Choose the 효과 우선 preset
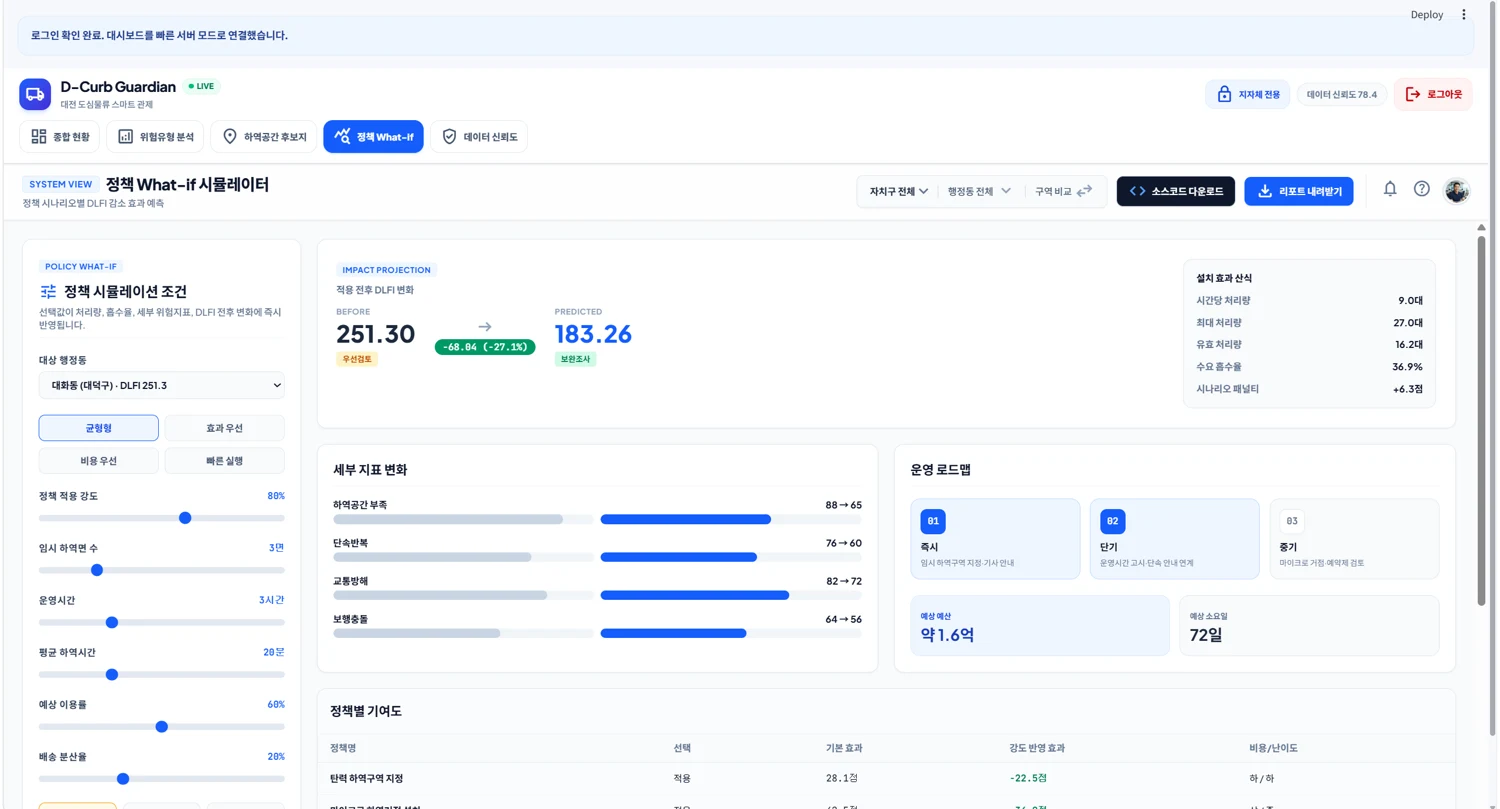The height and width of the screenshot is (809, 1500). [224, 428]
